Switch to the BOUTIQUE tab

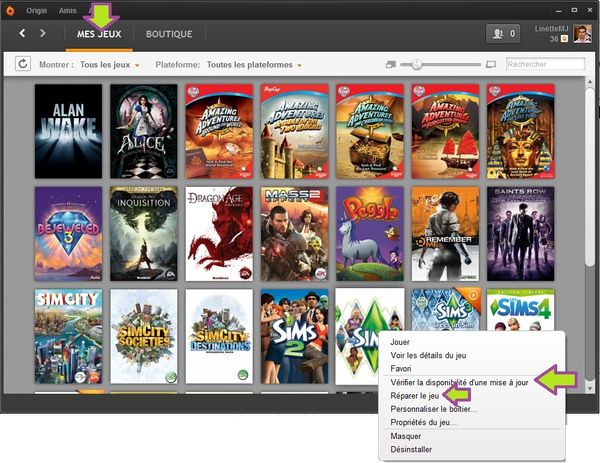[x=169, y=34]
